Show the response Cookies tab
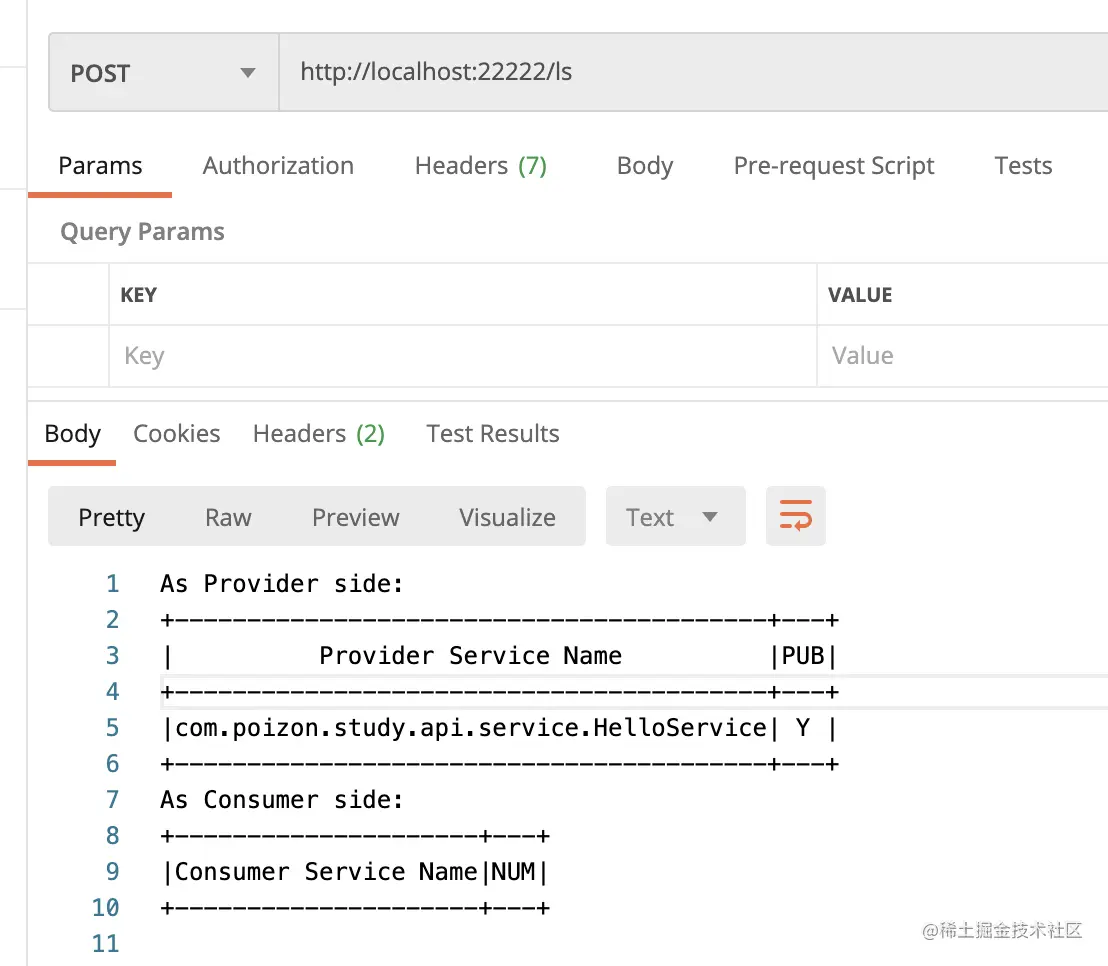 click(x=177, y=434)
